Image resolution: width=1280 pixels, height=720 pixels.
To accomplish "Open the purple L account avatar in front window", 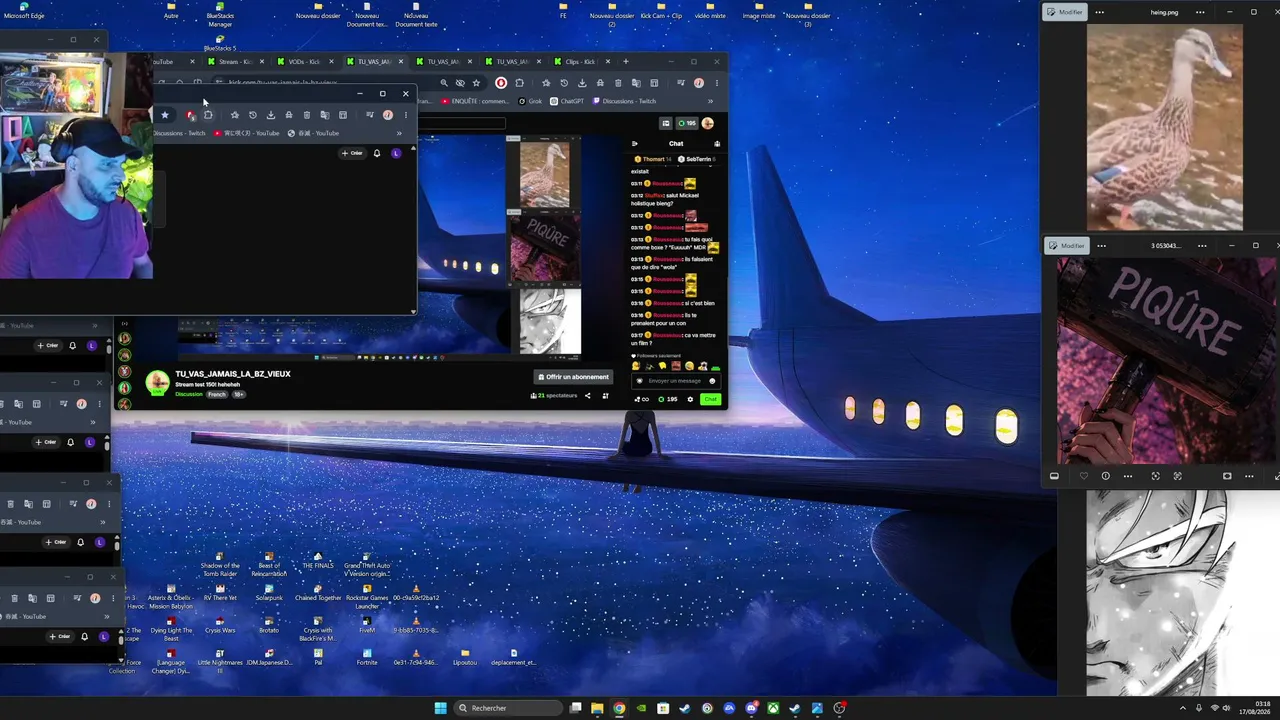I will pos(396,153).
